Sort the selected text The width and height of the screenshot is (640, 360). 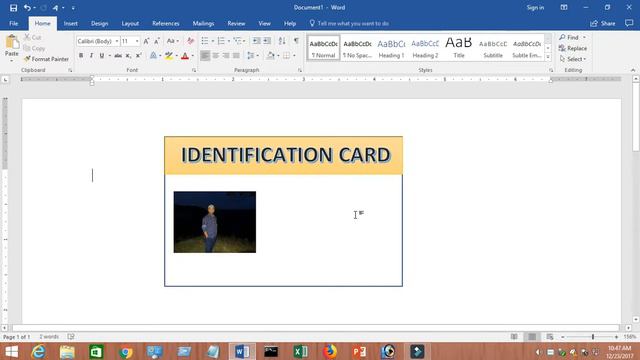point(282,41)
